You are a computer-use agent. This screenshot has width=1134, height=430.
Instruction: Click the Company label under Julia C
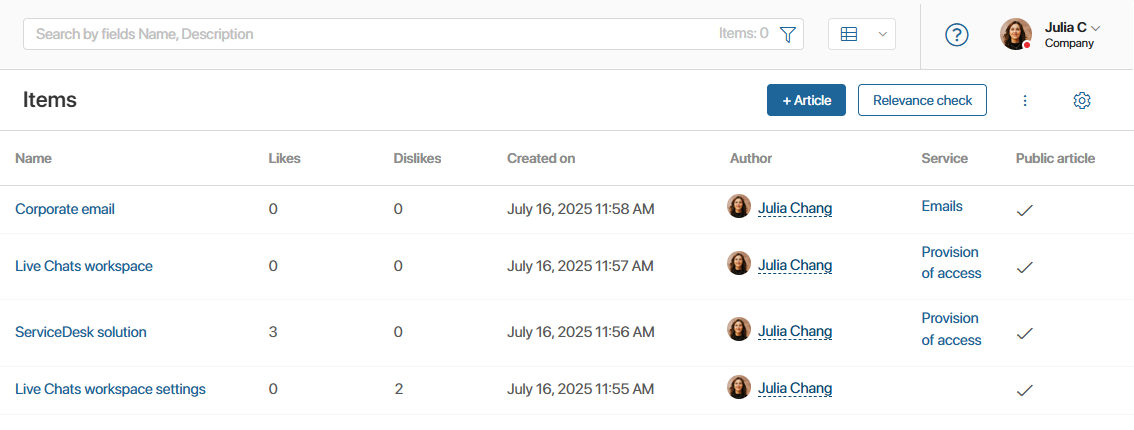tap(1069, 43)
